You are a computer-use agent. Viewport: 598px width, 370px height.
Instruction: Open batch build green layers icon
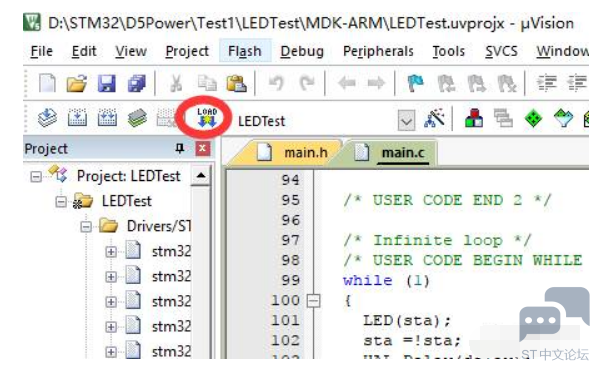[x=137, y=118]
